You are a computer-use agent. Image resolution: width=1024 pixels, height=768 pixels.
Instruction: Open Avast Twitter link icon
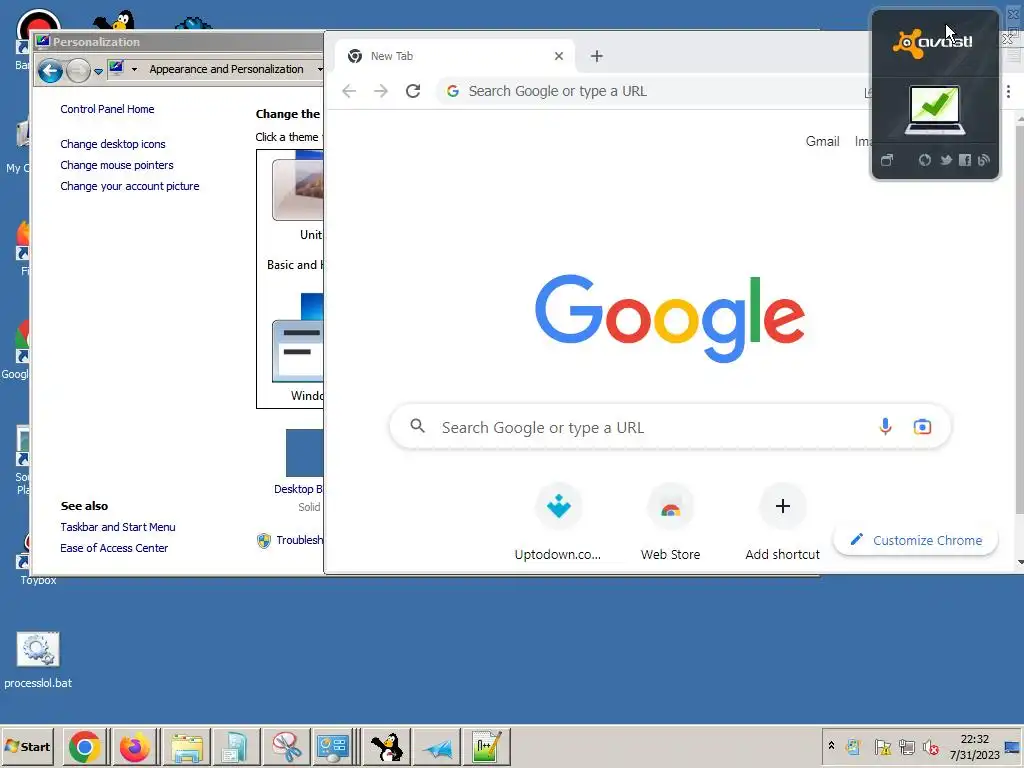click(946, 160)
